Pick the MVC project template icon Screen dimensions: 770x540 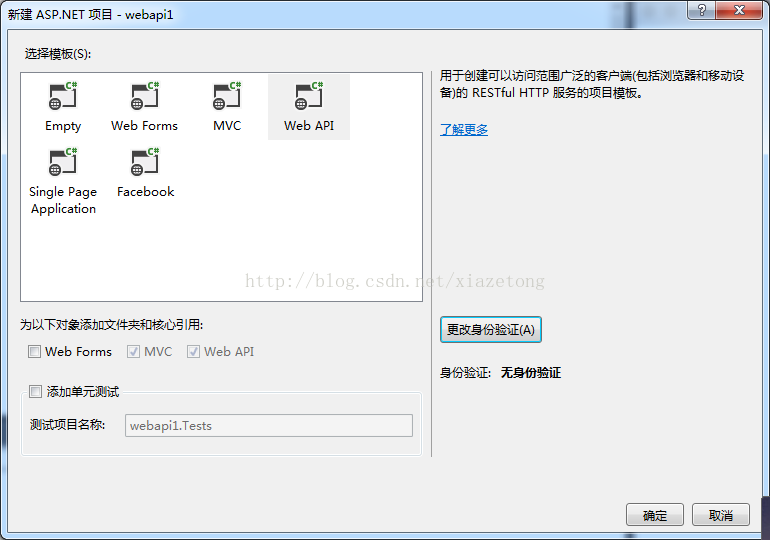coord(227,96)
